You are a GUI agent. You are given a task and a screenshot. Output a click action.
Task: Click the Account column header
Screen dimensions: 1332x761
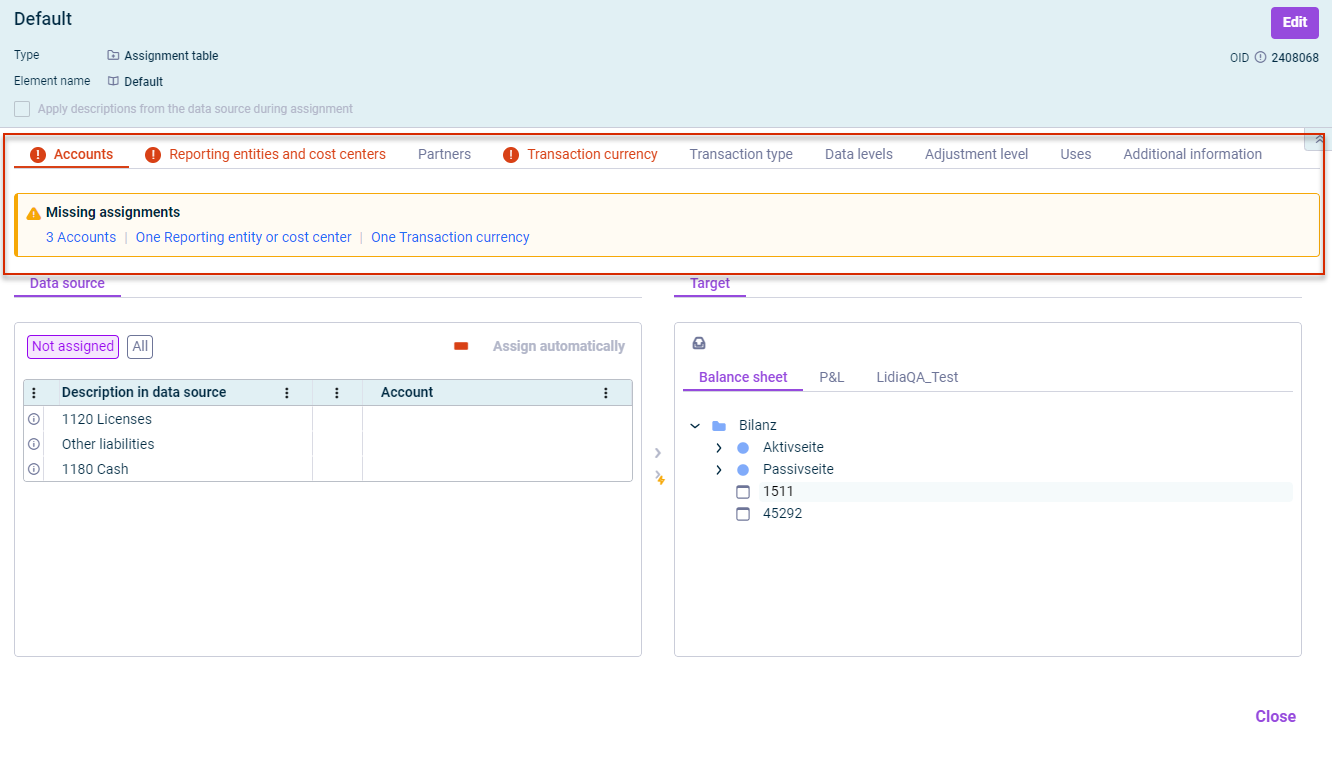[x=407, y=392]
